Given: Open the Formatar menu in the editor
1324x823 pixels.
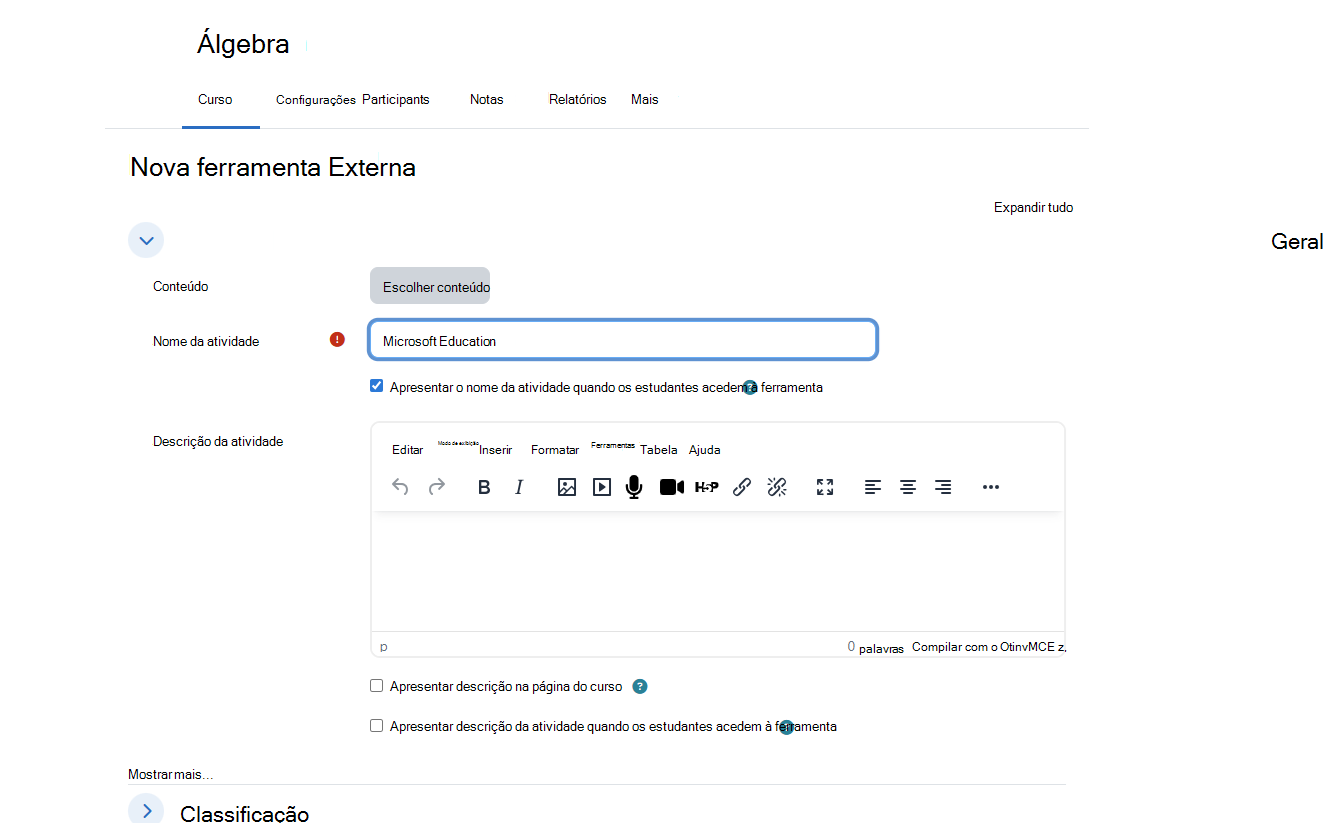Looking at the screenshot, I should point(555,450).
